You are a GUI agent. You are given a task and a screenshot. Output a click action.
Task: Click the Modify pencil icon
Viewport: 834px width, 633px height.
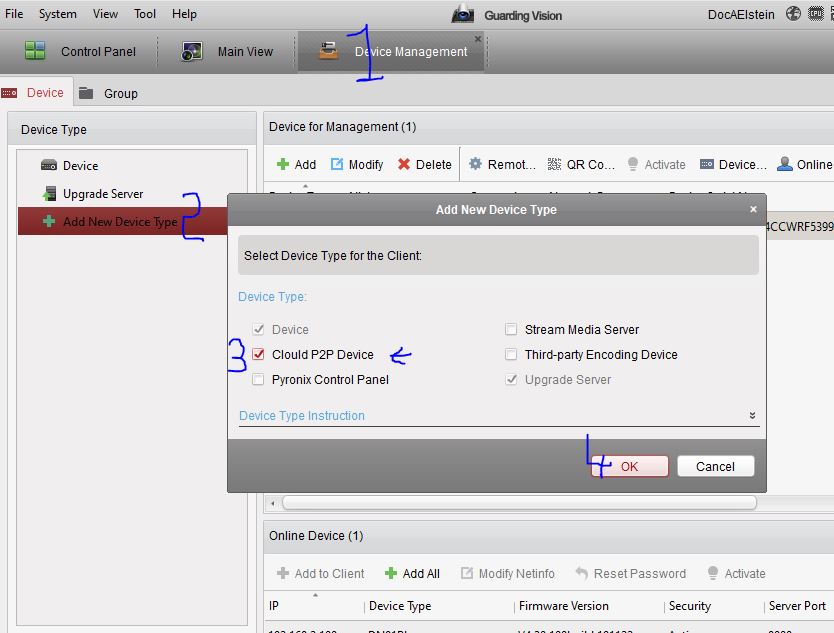pyautogui.click(x=337, y=164)
